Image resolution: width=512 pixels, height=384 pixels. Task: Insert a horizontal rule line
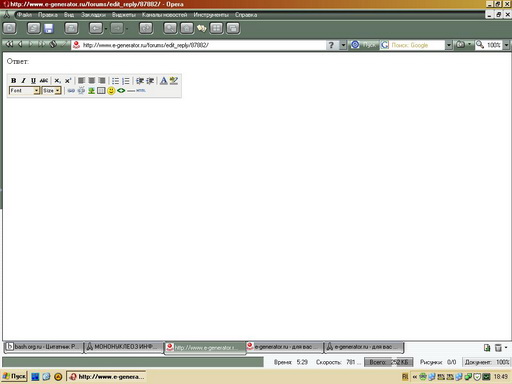point(131,91)
